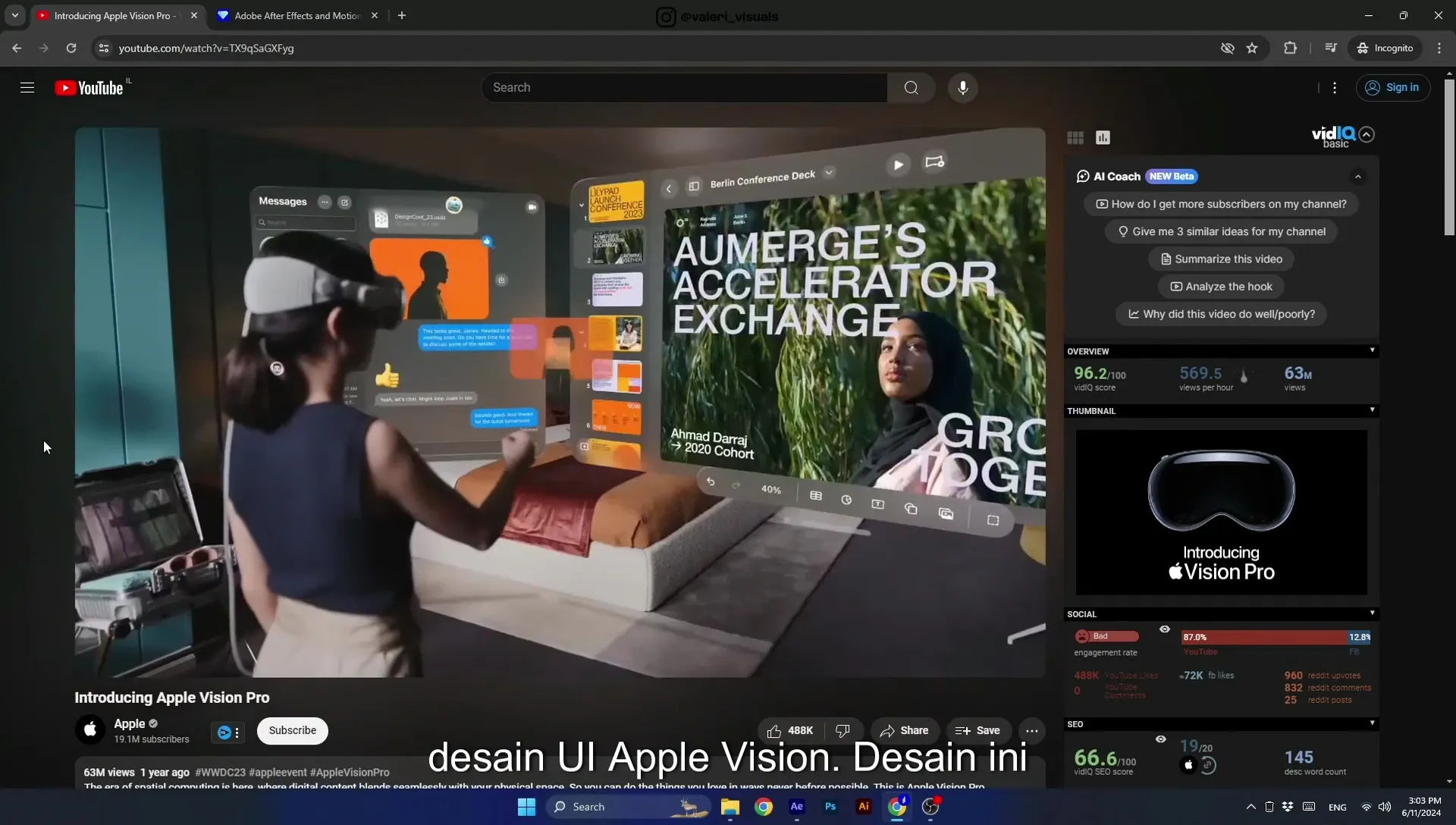
Task: Open Chrome extensions puzzle icon
Action: coord(1290,48)
